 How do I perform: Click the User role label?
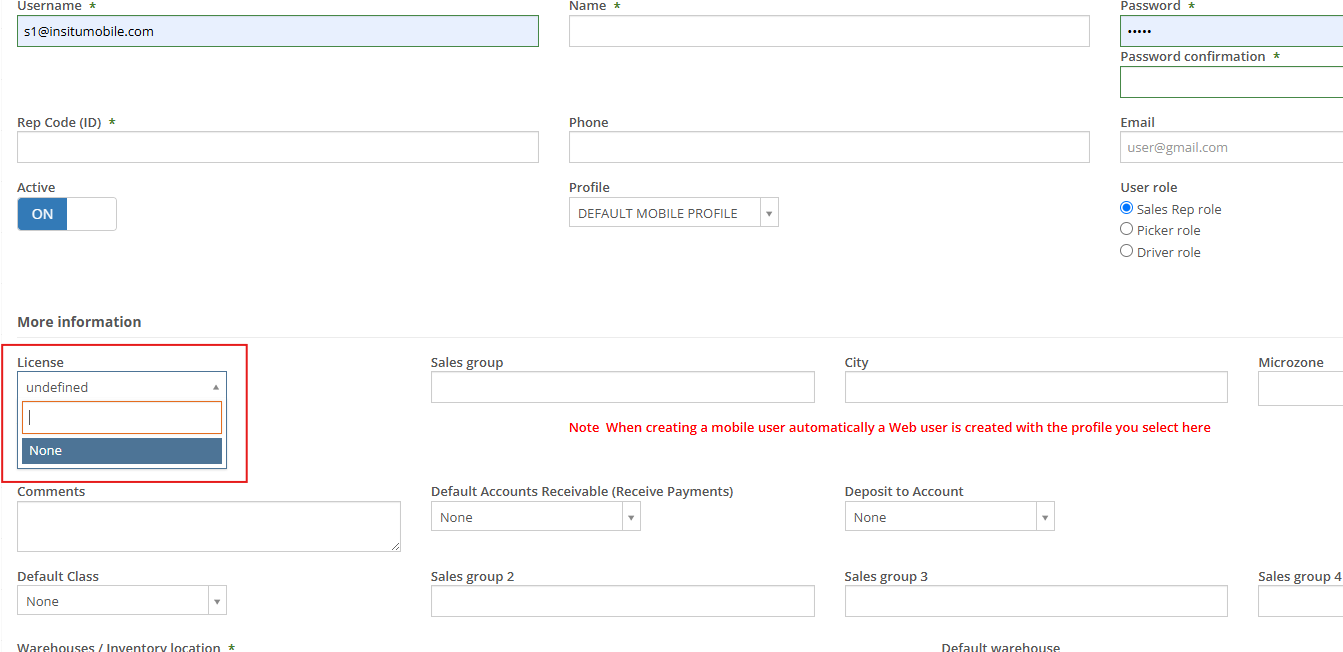click(x=1149, y=187)
